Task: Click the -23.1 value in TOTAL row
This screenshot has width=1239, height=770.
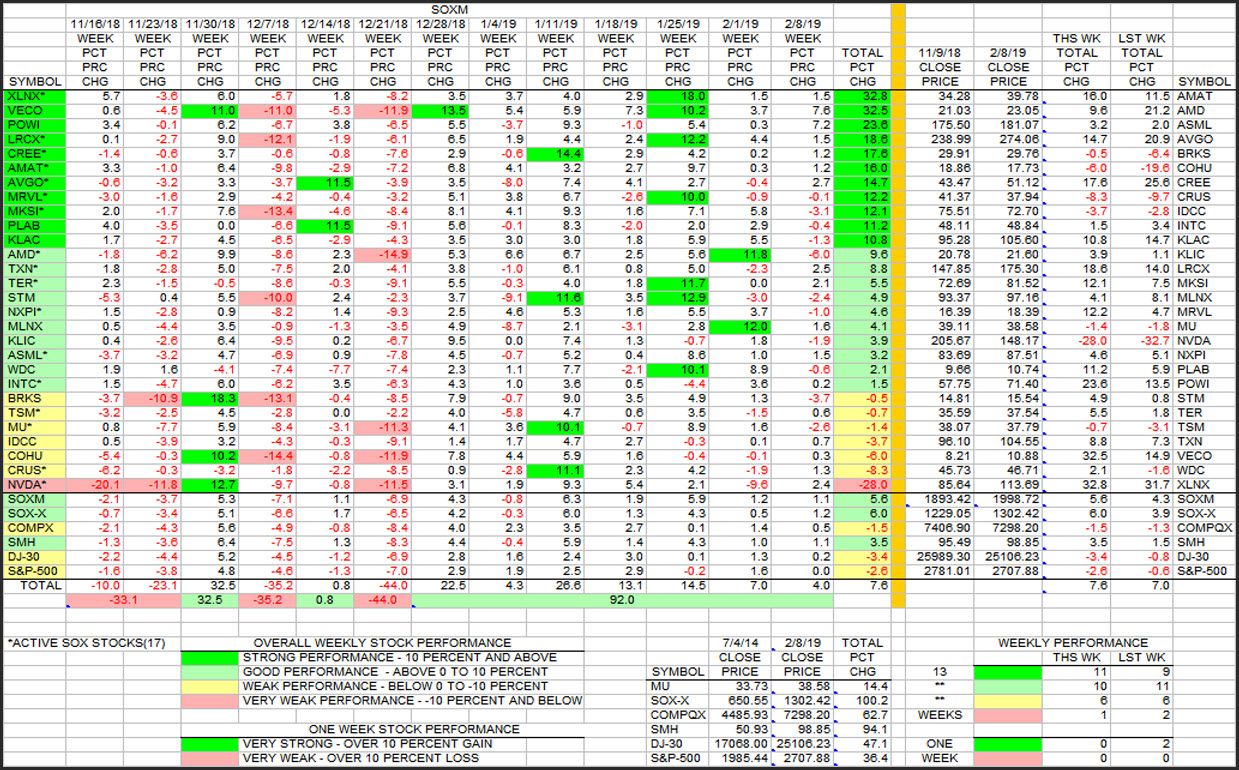Action: click(152, 586)
